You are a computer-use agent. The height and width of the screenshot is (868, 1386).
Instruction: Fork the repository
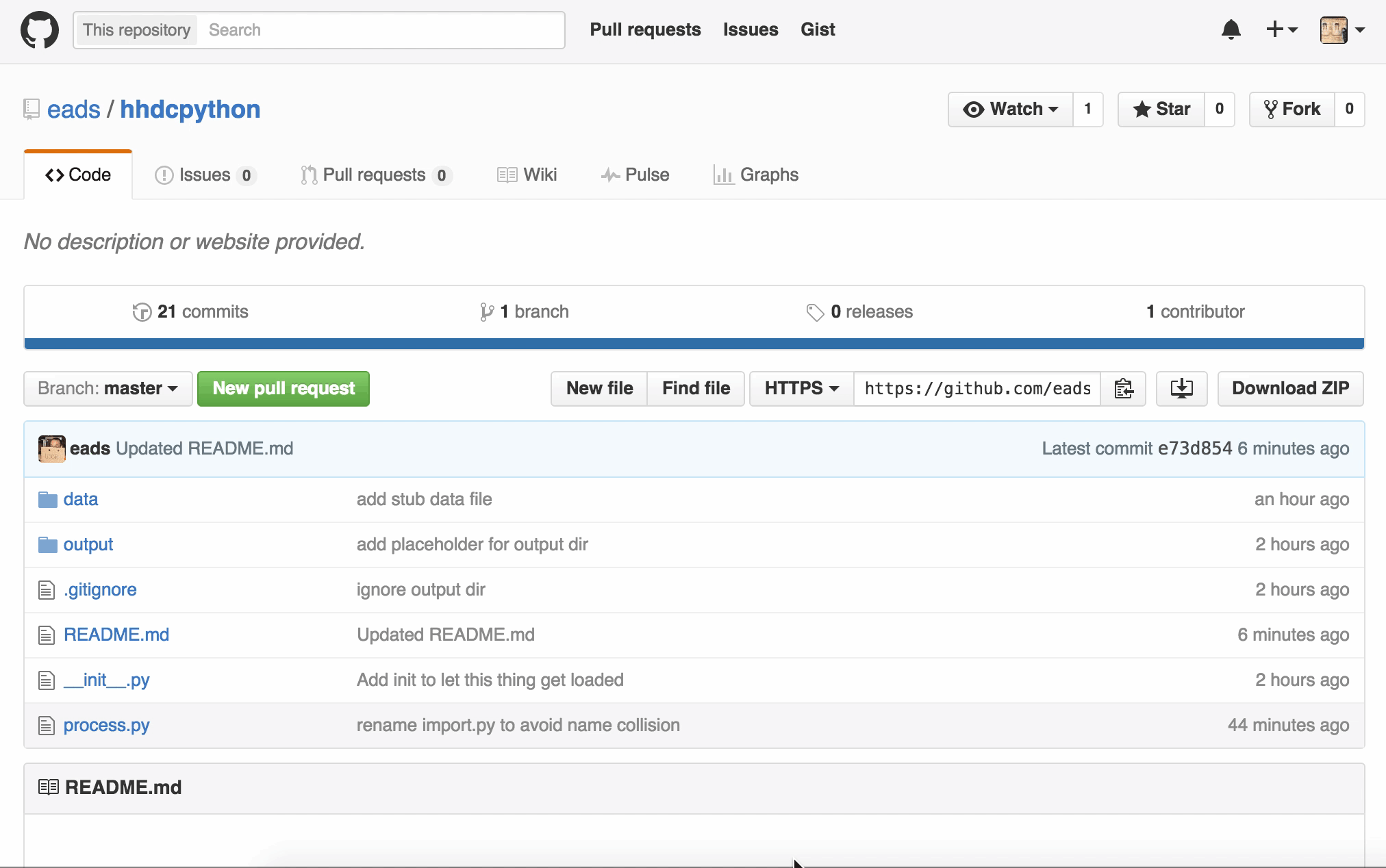tap(1291, 110)
